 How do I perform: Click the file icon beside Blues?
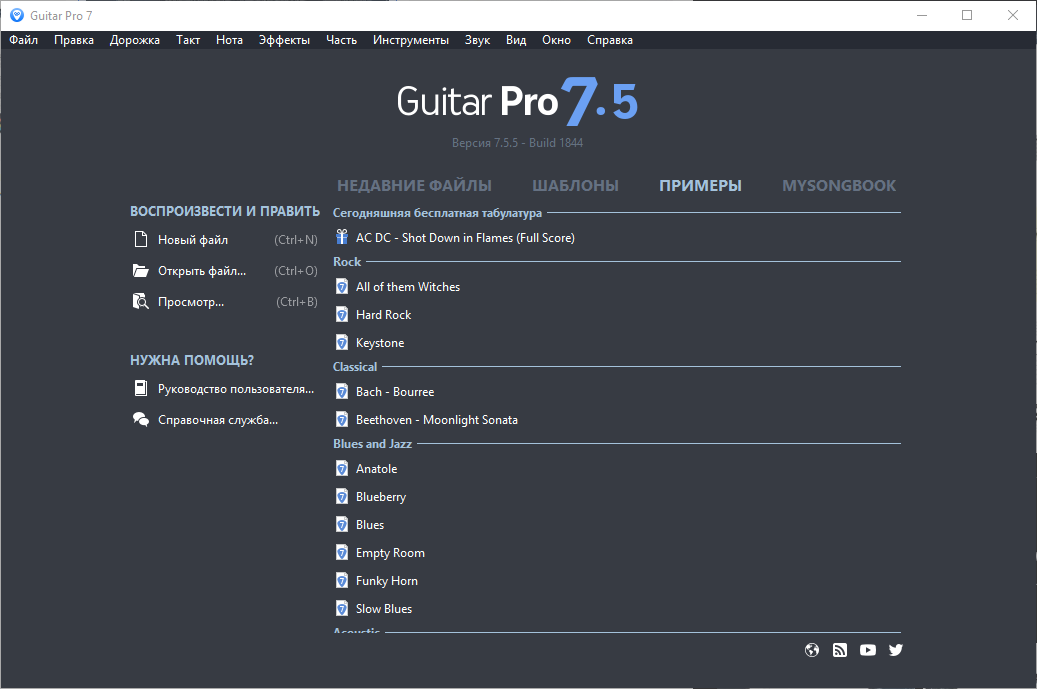point(342,524)
